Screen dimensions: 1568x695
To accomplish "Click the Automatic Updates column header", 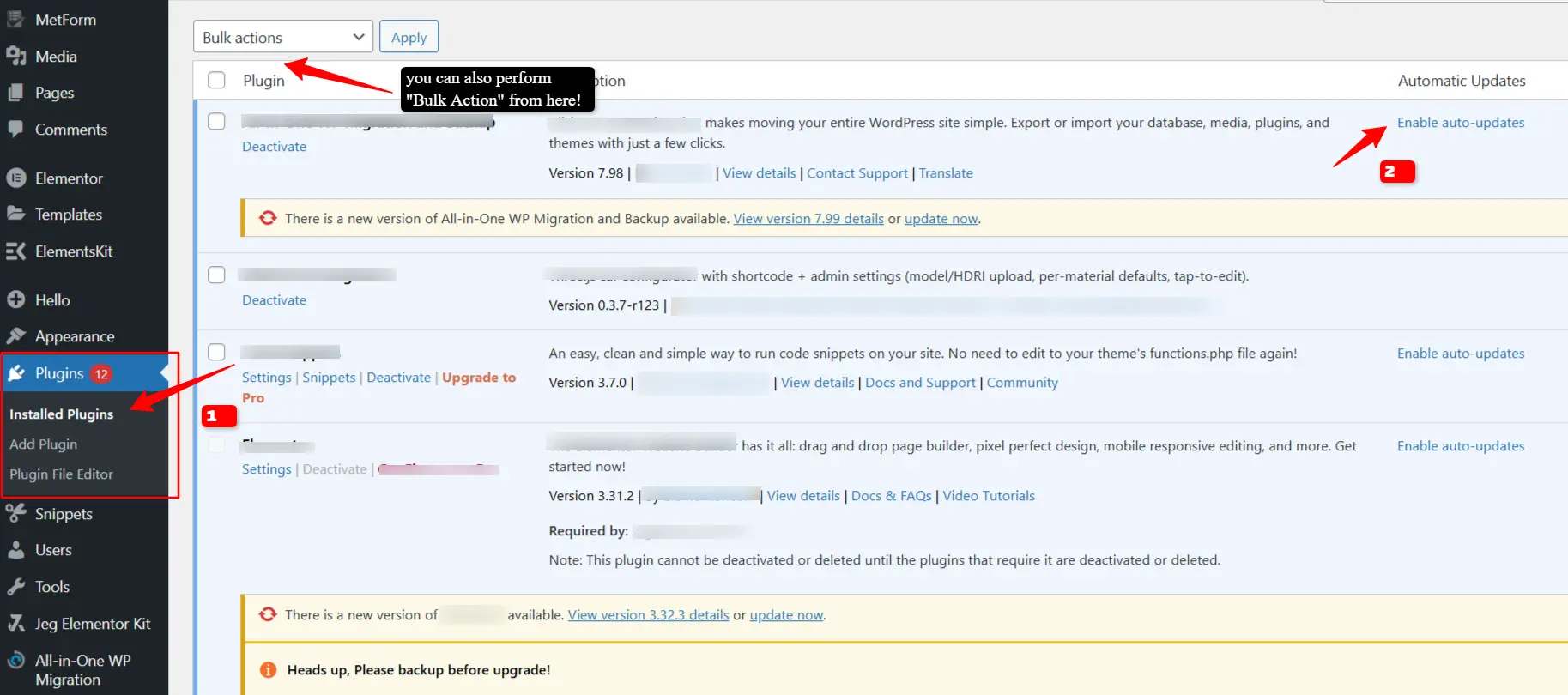I will [x=1462, y=81].
